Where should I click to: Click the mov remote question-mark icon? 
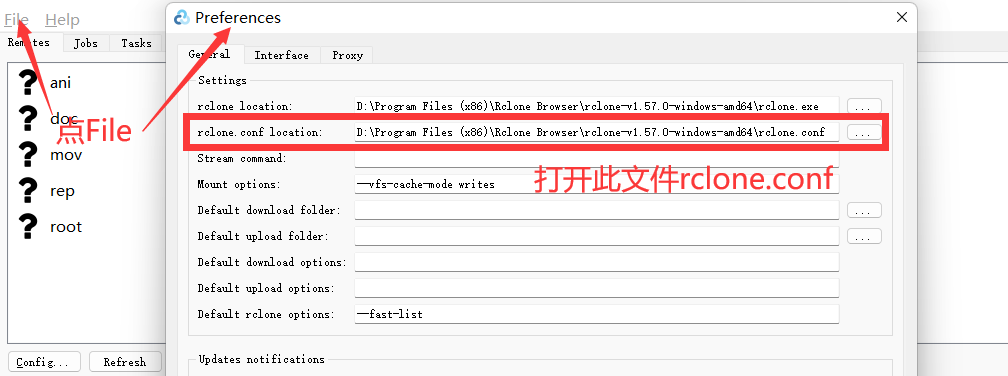tap(27, 154)
